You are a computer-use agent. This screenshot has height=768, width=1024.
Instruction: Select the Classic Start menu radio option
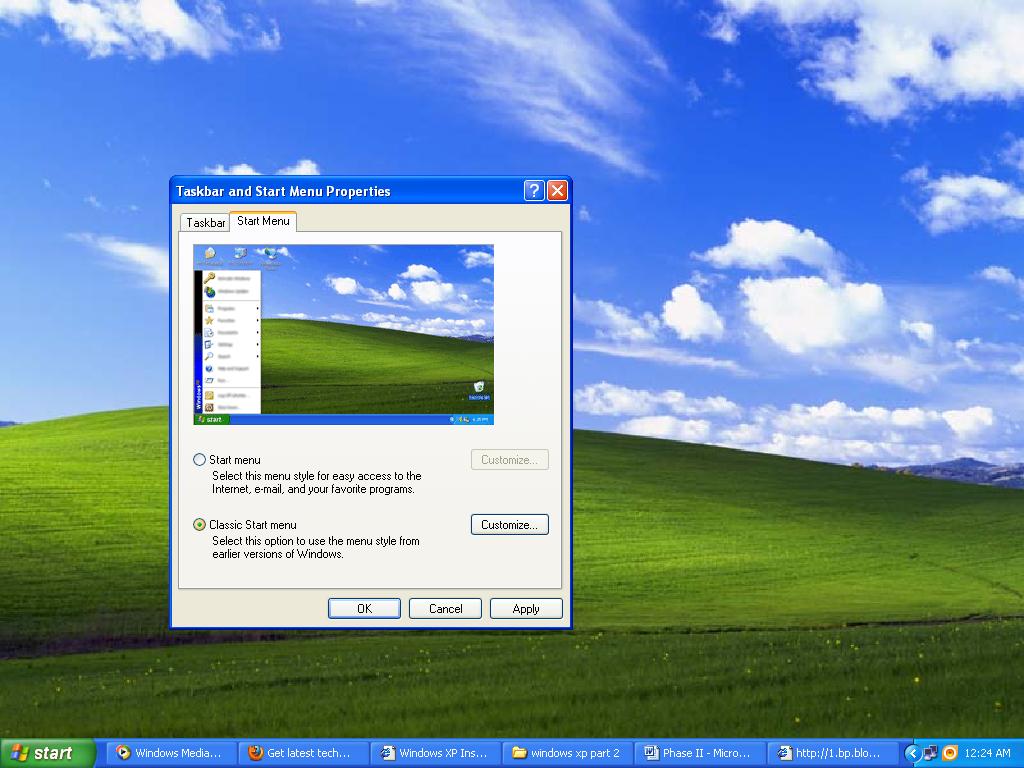(x=200, y=524)
